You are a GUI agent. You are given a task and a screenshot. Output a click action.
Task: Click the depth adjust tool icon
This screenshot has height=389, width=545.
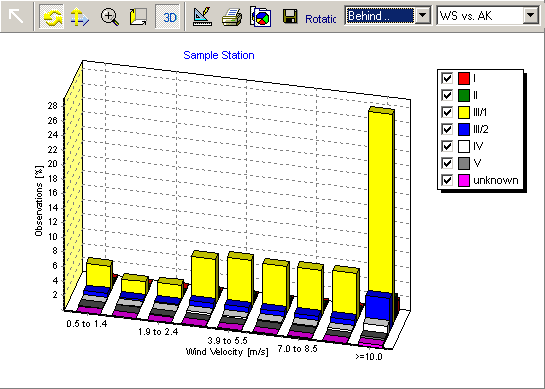pos(138,16)
